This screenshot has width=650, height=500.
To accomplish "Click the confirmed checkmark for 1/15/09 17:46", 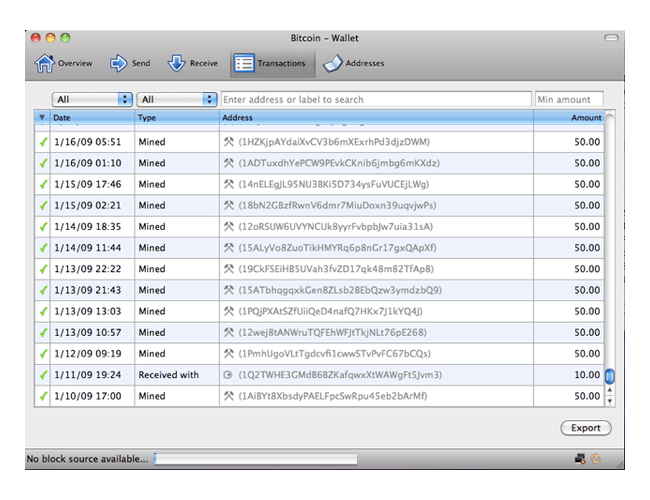I will point(43,184).
